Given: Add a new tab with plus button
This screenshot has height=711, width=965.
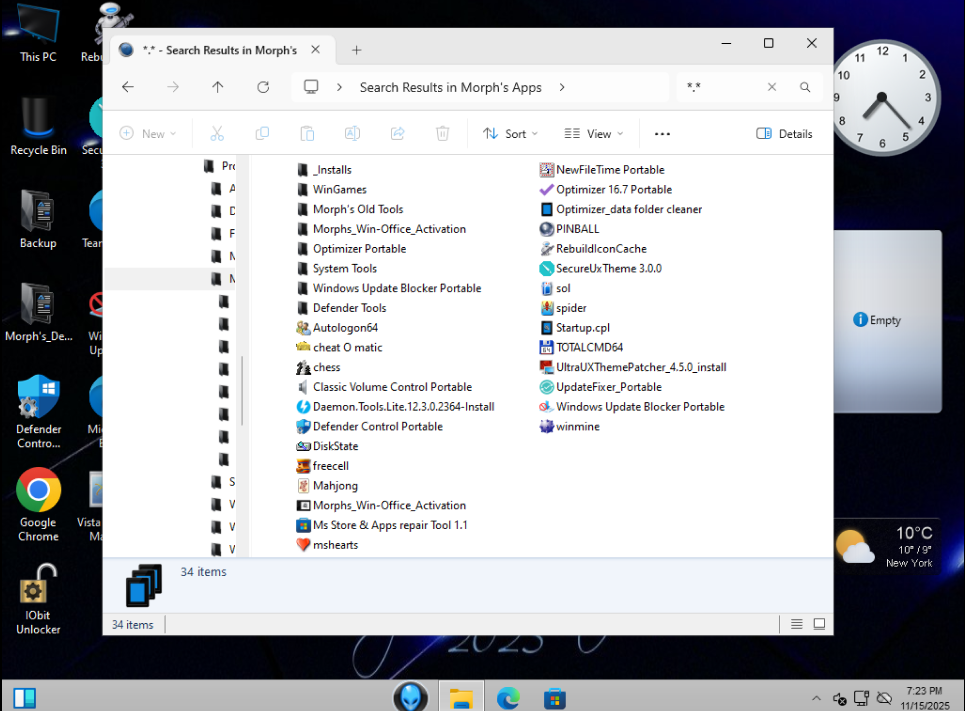Looking at the screenshot, I should (x=356, y=50).
